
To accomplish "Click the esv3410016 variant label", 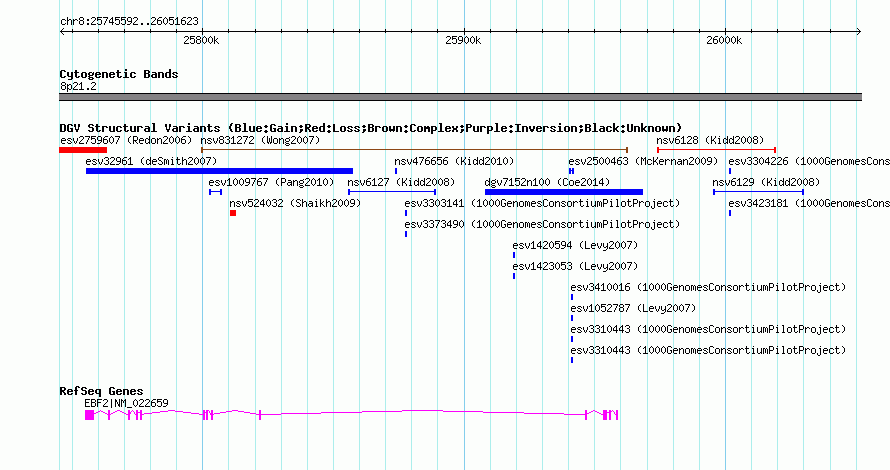I will point(708,287).
